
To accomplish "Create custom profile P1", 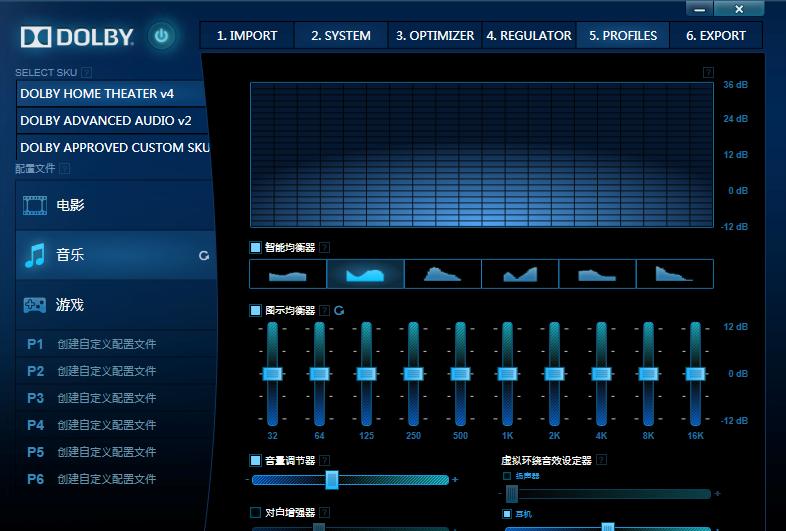I will (116, 344).
